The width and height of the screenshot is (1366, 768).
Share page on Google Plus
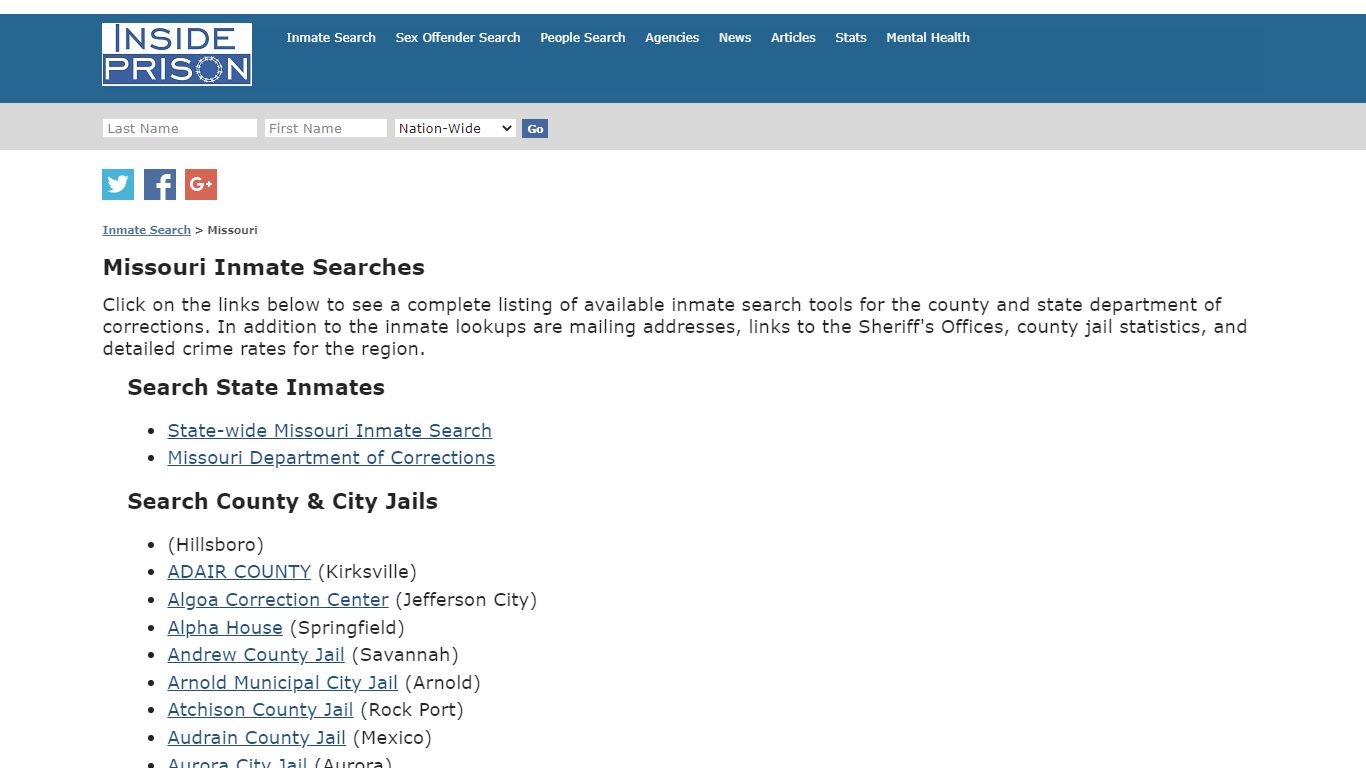coord(201,184)
